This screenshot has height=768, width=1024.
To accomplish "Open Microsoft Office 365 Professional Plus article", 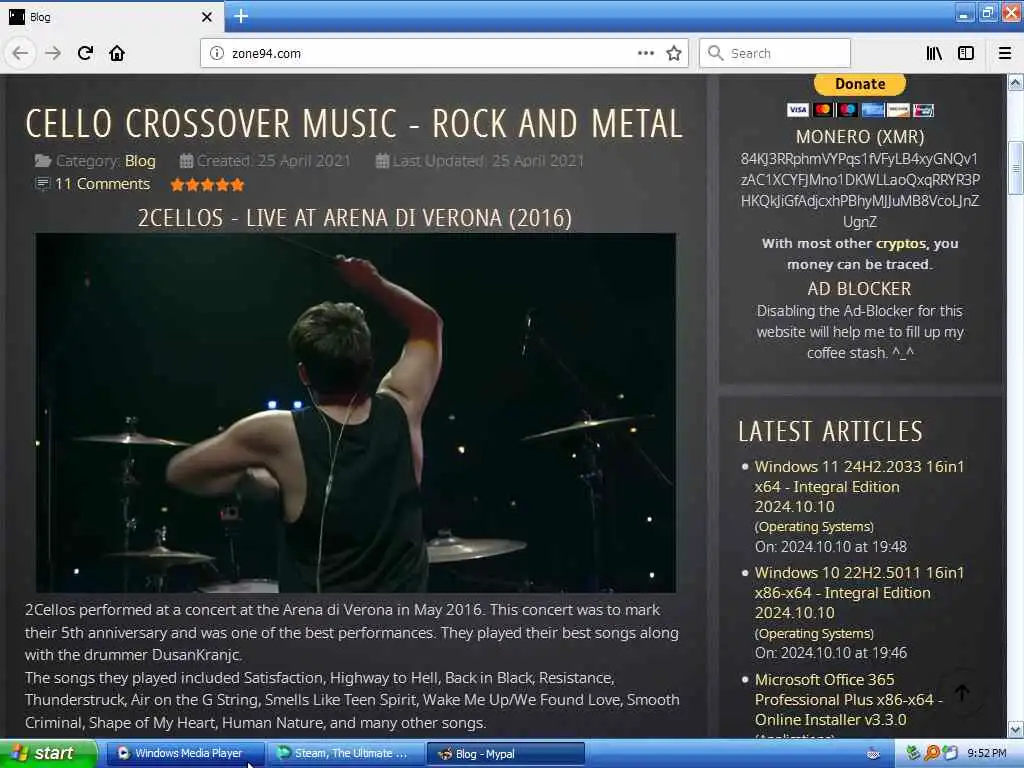I will click(x=849, y=699).
